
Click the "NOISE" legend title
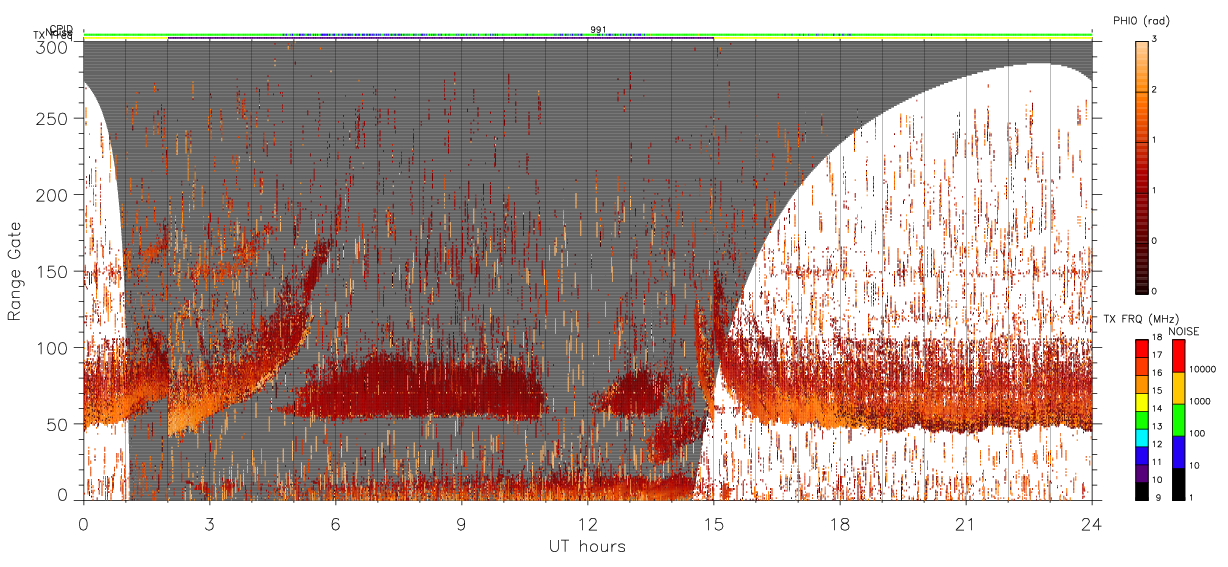[1183, 331]
